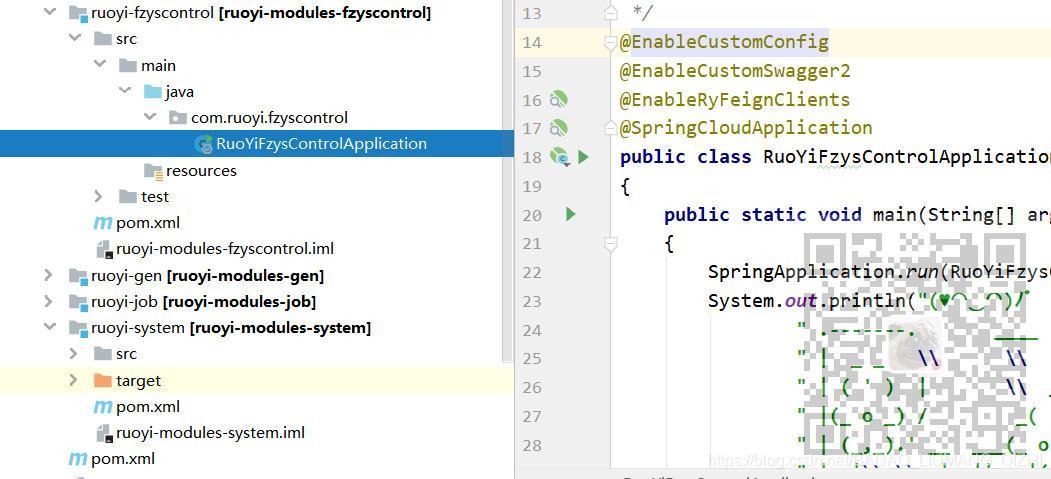Fold the annotations at line 14

pyautogui.click(x=610, y=44)
